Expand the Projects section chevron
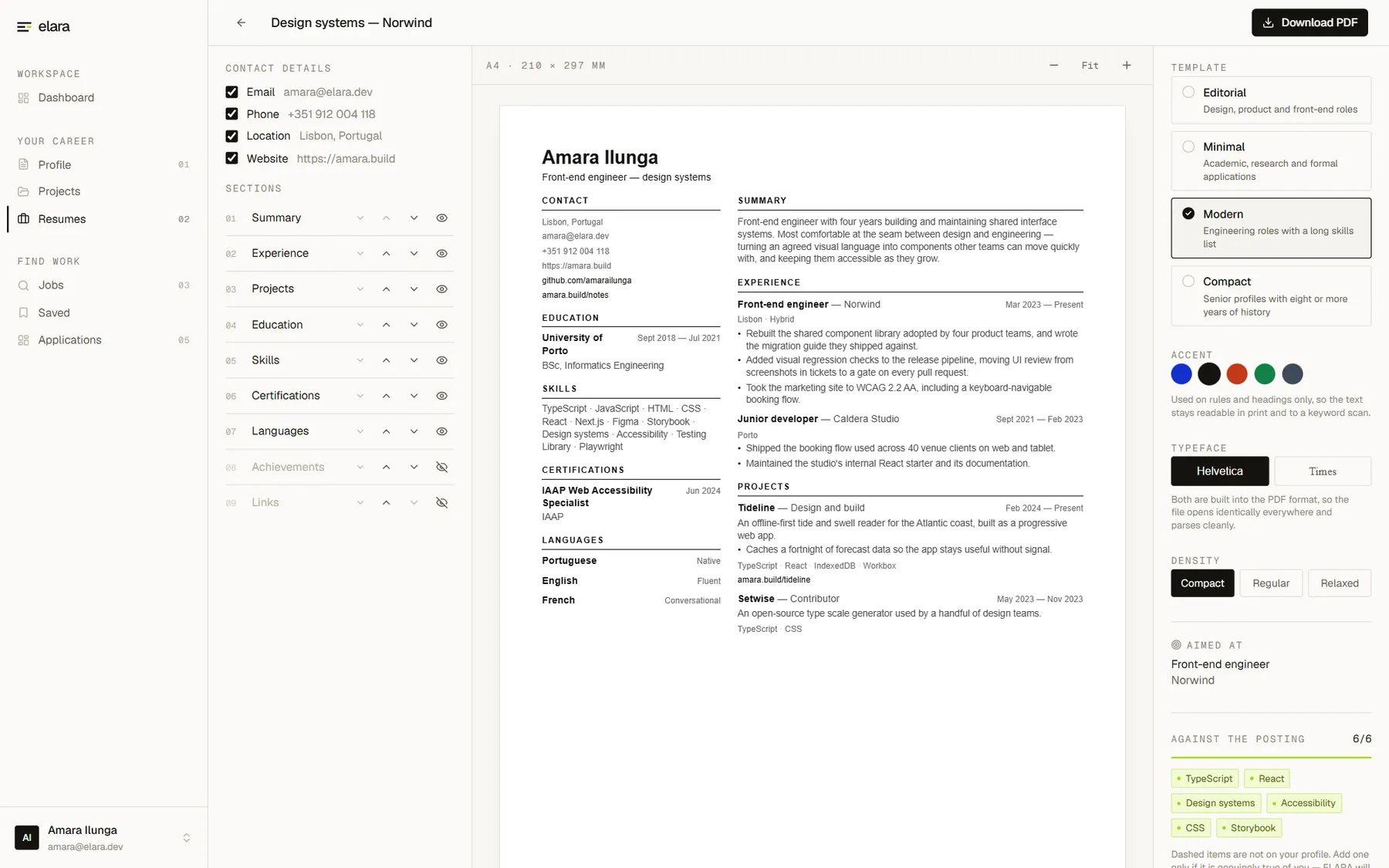Image resolution: width=1389 pixels, height=868 pixels. pos(360,289)
